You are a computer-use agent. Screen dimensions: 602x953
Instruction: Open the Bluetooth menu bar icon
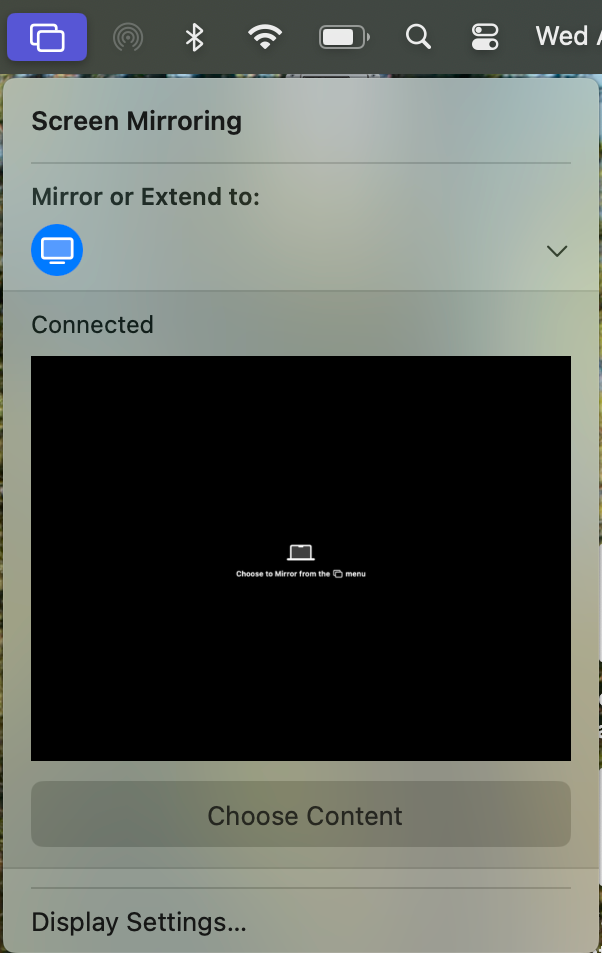tap(194, 37)
